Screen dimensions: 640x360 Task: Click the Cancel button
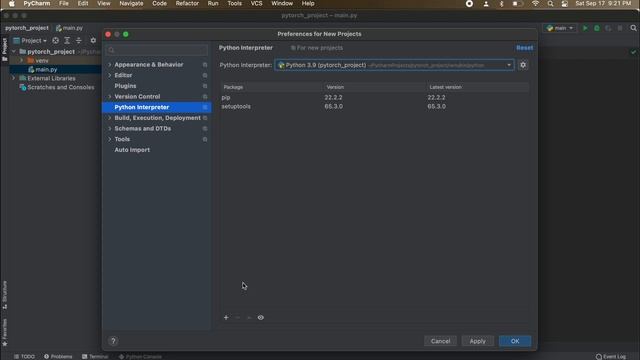pyautogui.click(x=440, y=341)
